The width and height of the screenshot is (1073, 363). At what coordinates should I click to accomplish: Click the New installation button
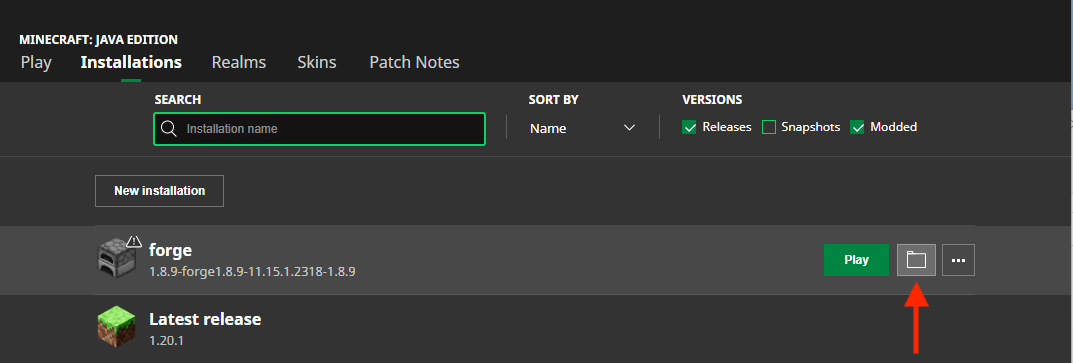click(159, 191)
